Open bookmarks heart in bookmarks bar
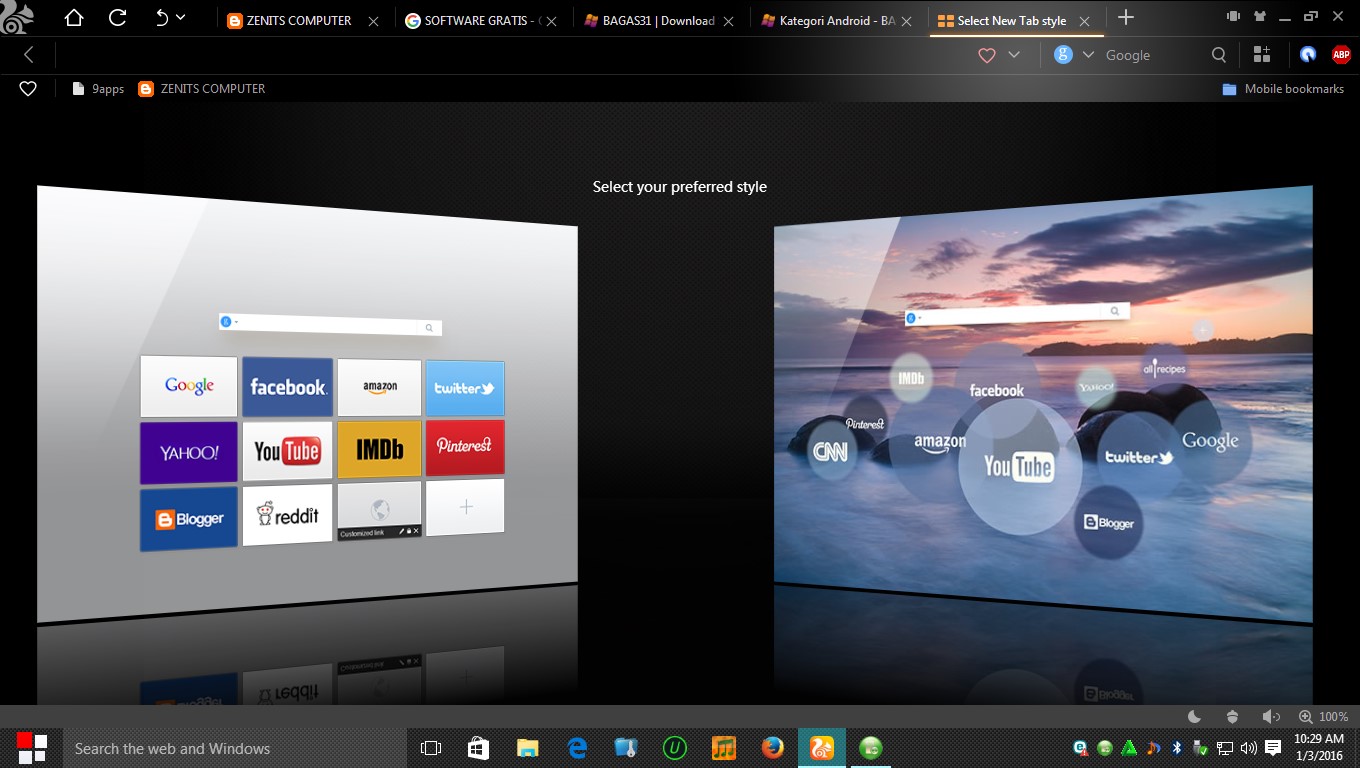Image resolution: width=1360 pixels, height=768 pixels. point(28,88)
